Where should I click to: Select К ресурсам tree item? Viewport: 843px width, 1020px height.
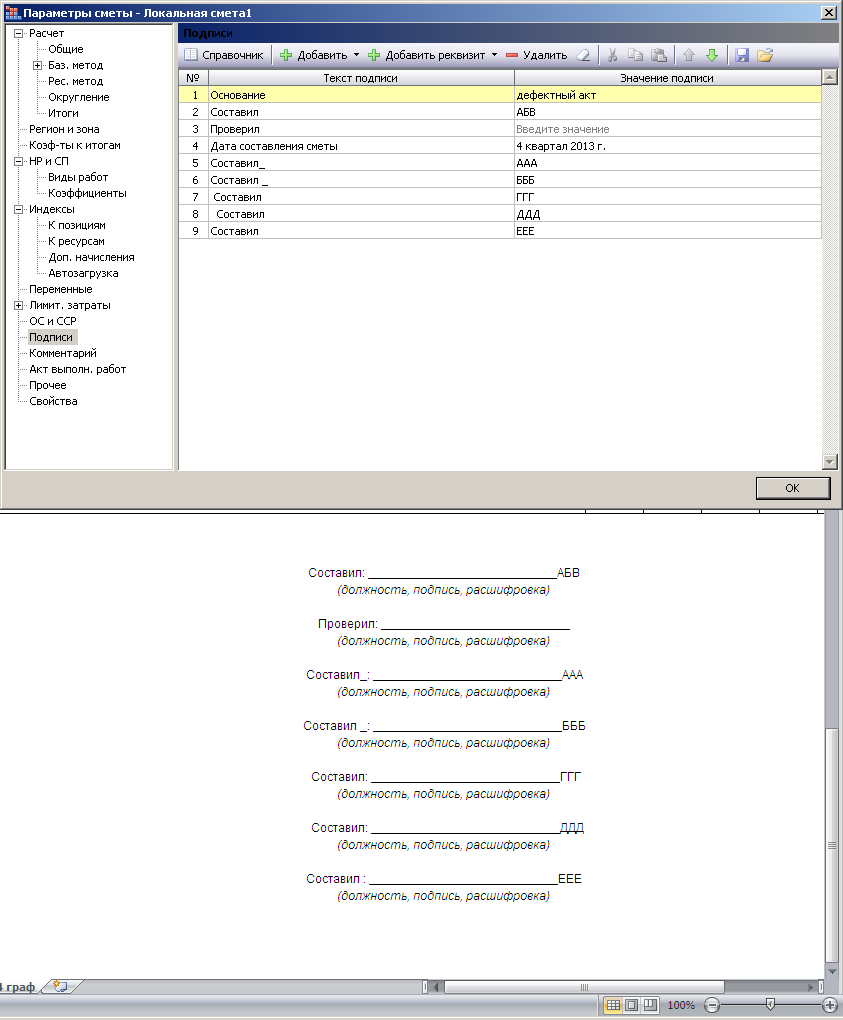[x=76, y=241]
